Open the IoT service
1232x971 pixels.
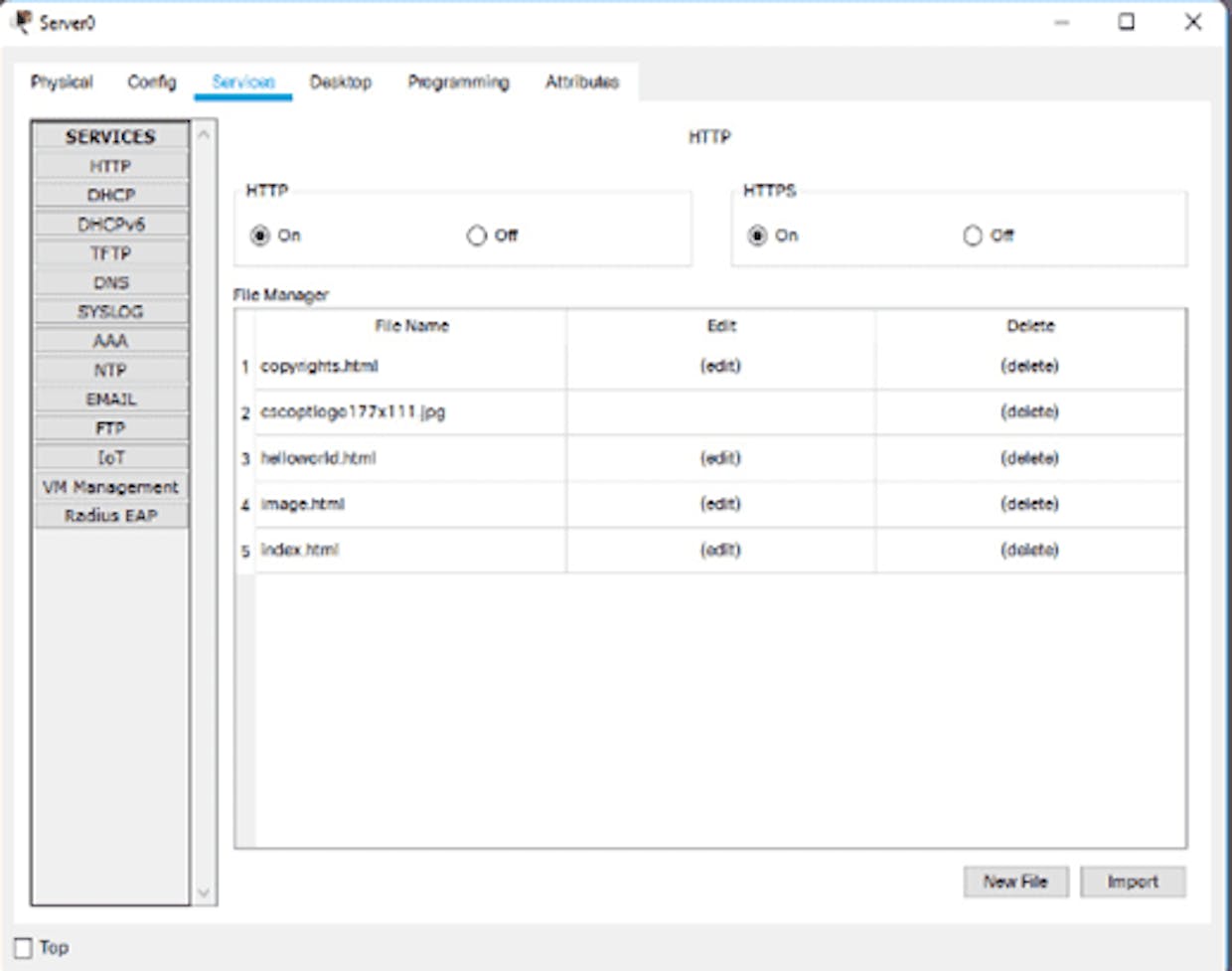coord(110,457)
